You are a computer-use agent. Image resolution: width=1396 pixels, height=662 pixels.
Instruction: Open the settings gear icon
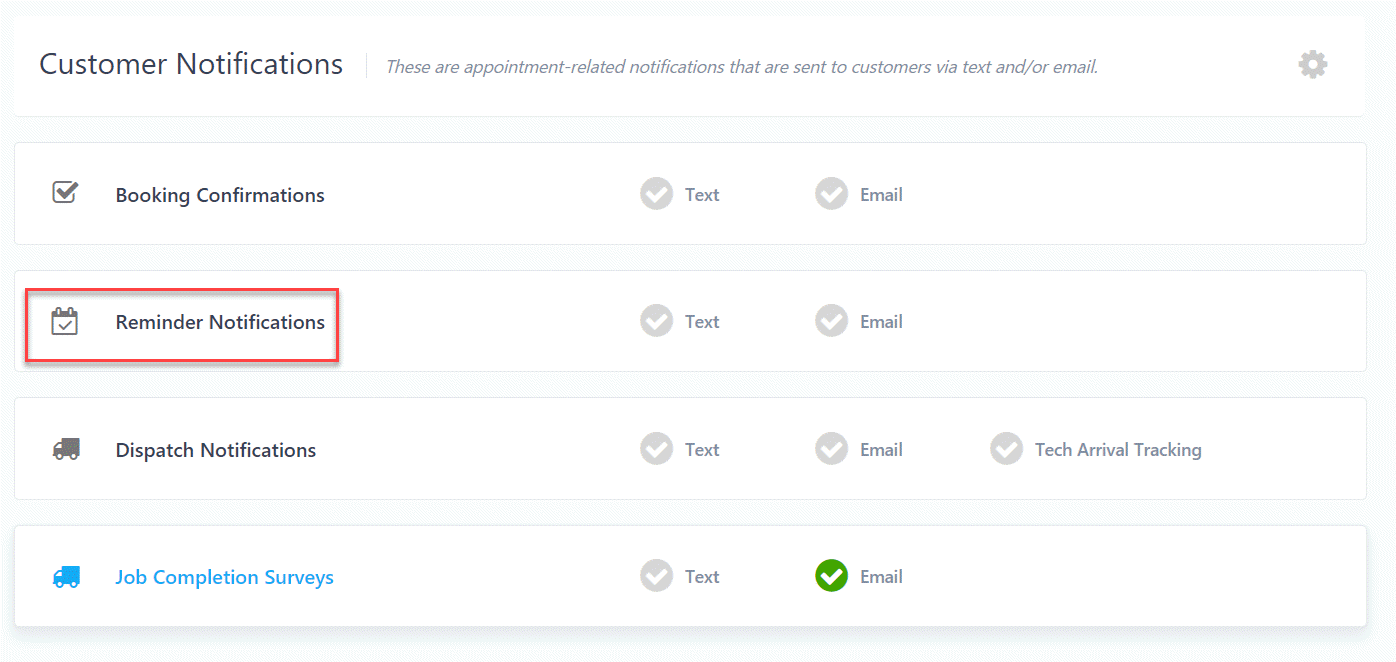click(1312, 65)
